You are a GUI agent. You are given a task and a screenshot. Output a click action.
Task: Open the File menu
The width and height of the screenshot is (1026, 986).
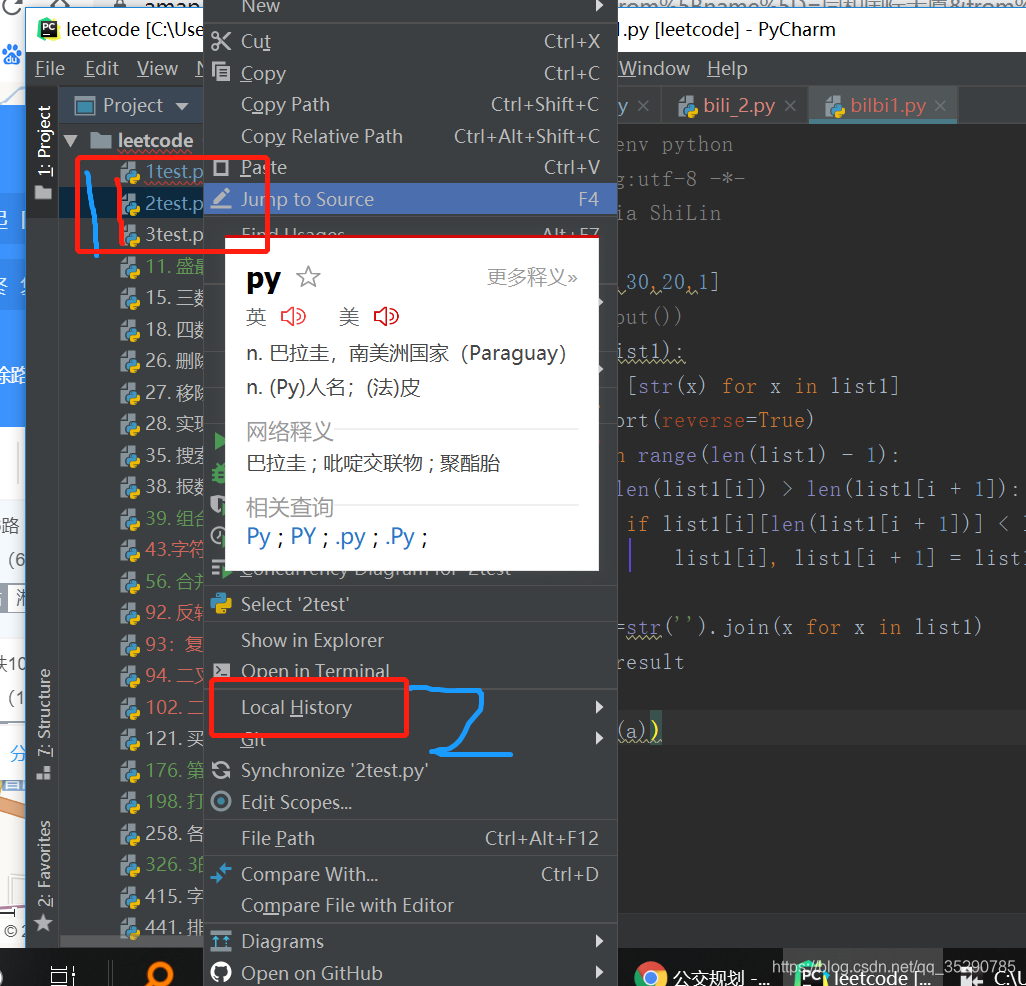pyautogui.click(x=50, y=68)
